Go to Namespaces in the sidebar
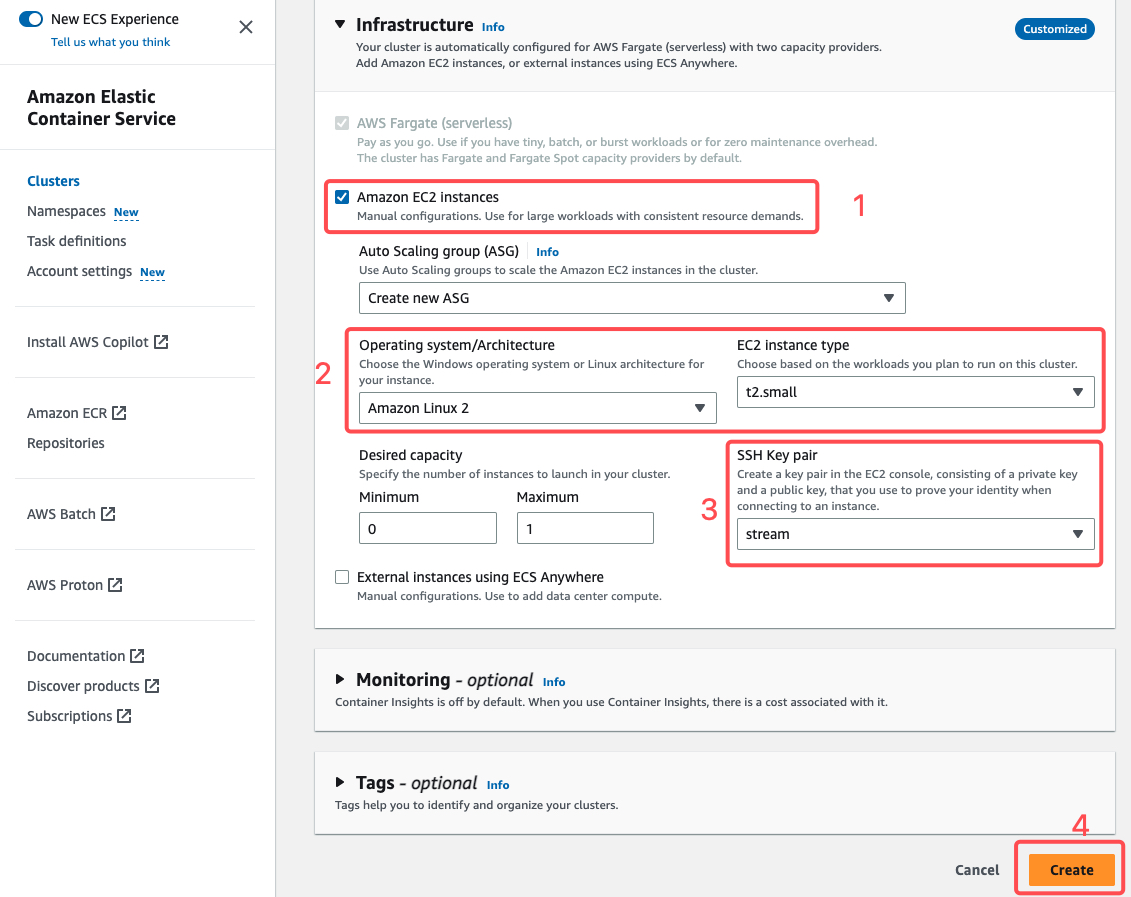The image size is (1131, 897). pos(66,211)
